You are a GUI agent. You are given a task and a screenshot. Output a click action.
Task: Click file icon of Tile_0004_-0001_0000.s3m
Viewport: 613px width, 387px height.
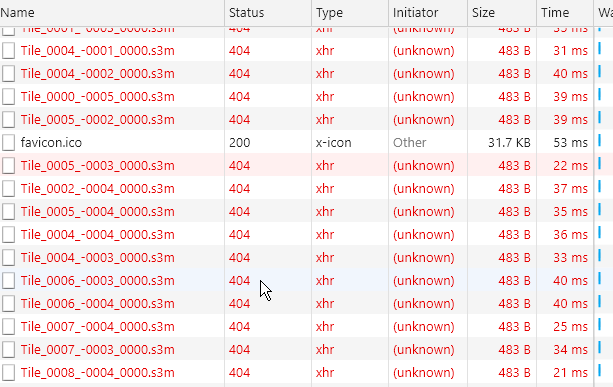(8, 51)
